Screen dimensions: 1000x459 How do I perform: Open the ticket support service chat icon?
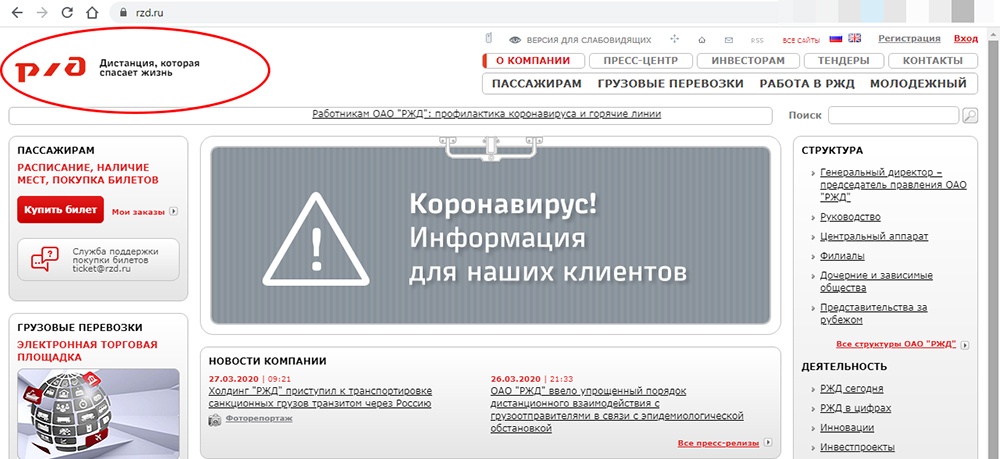tap(45, 259)
